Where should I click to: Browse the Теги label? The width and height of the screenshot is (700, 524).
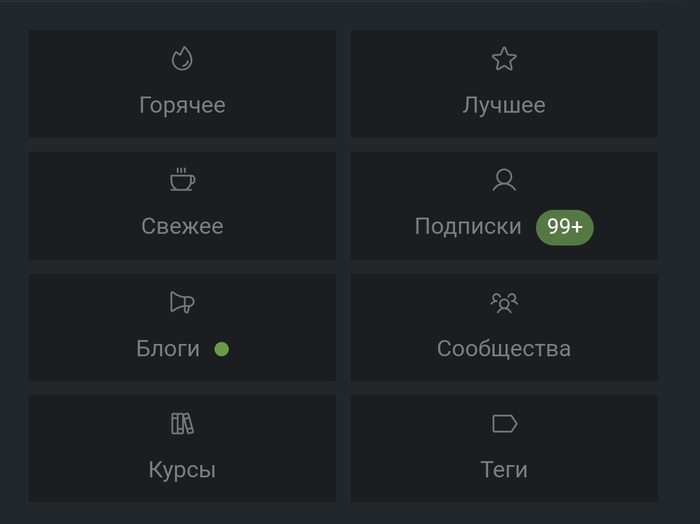[504, 470]
